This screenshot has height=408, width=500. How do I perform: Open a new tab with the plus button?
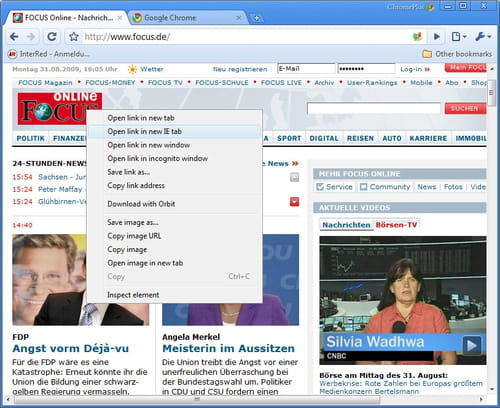(256, 18)
